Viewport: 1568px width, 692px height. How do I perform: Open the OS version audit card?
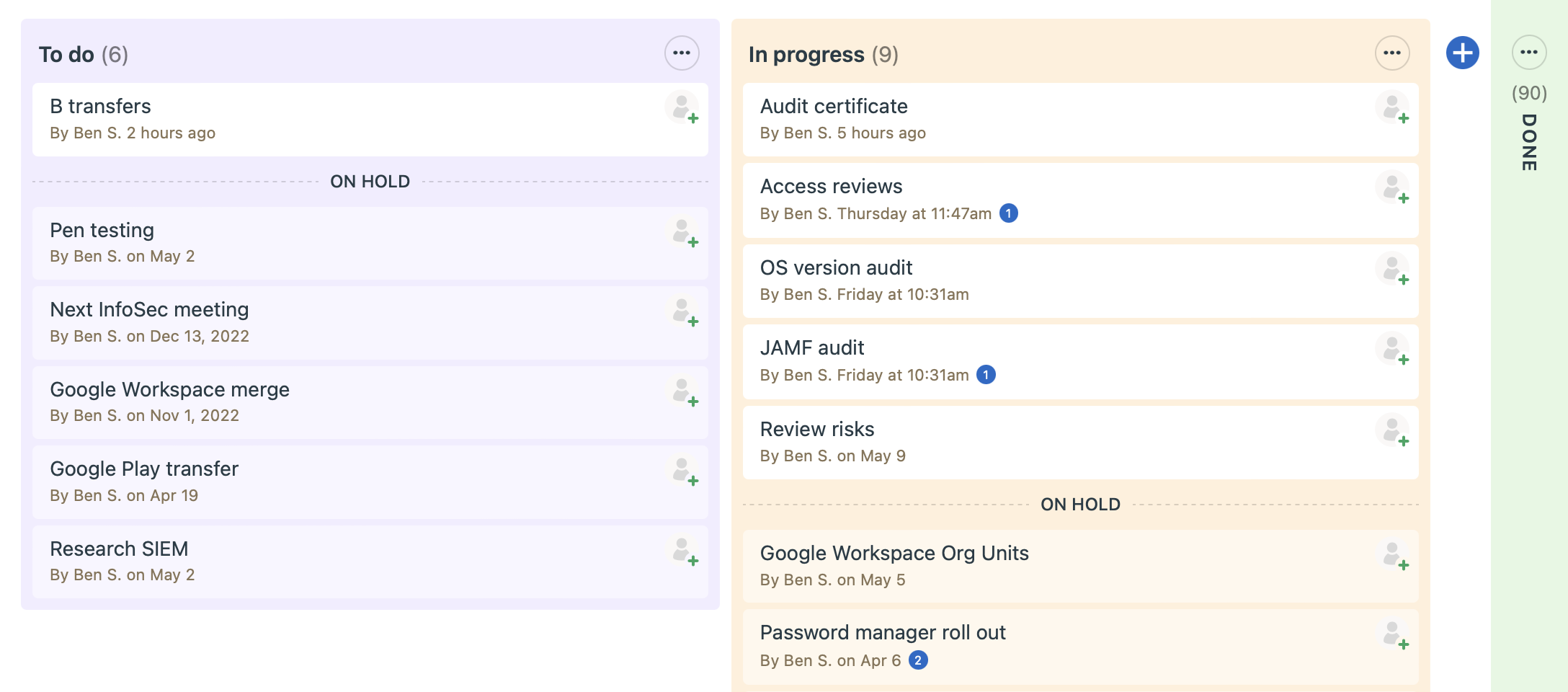coord(836,268)
